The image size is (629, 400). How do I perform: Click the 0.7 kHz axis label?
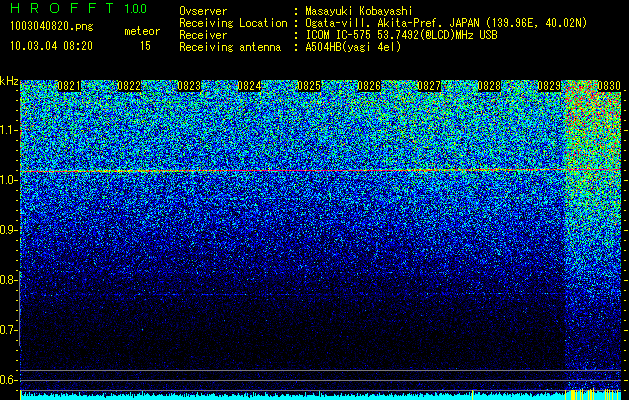pos(9,330)
